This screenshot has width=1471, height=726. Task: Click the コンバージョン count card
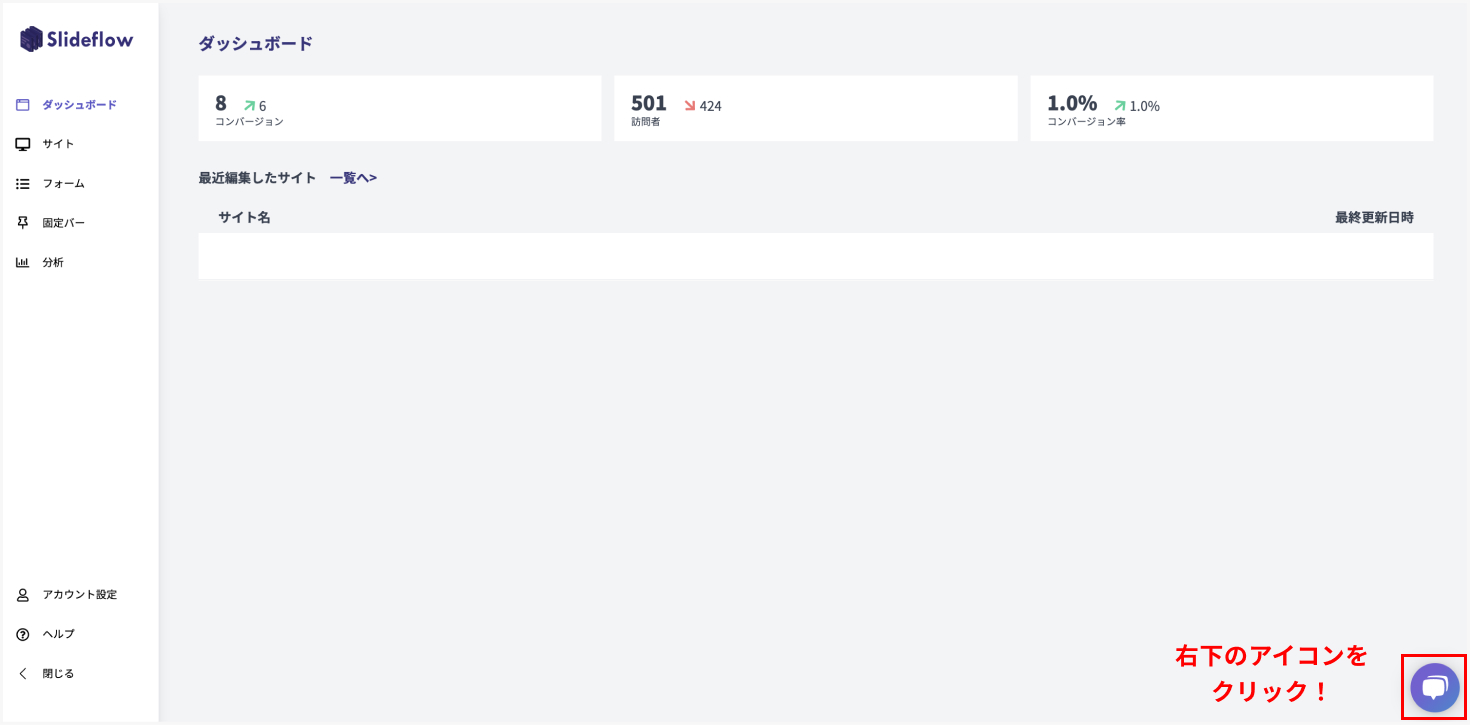coord(400,108)
